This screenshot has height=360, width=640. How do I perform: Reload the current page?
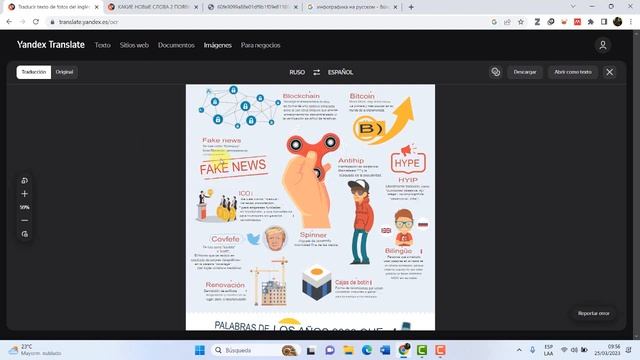coord(36,22)
